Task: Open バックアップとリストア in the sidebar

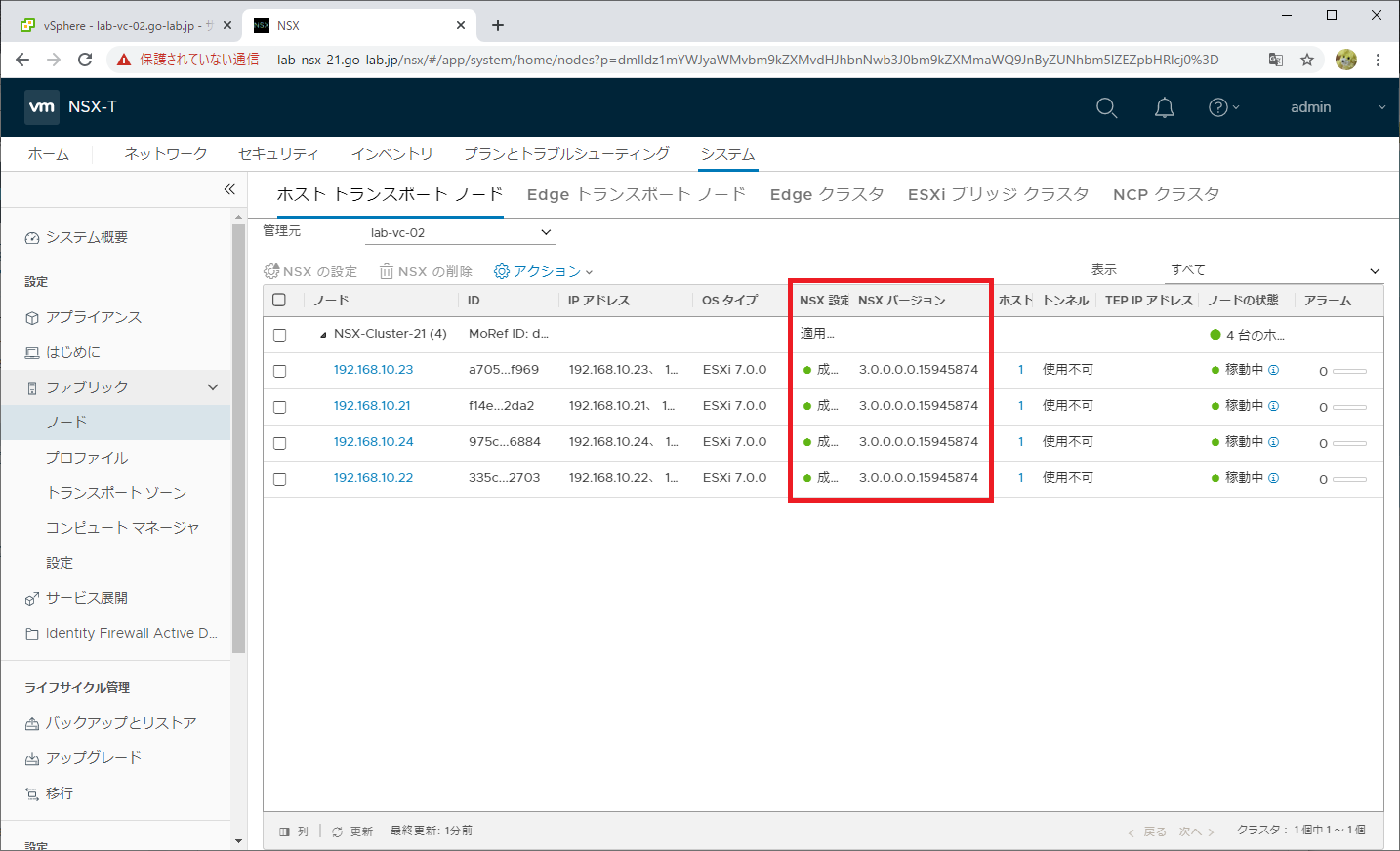Action: (121, 723)
